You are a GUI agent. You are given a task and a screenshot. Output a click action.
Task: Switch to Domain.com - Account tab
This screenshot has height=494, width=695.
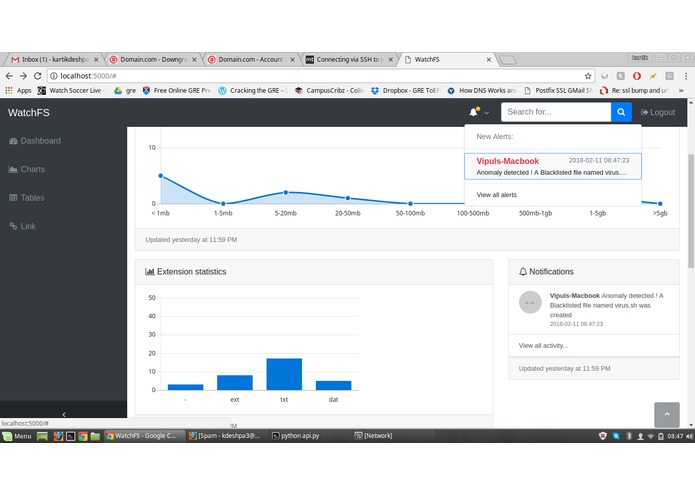pos(250,59)
